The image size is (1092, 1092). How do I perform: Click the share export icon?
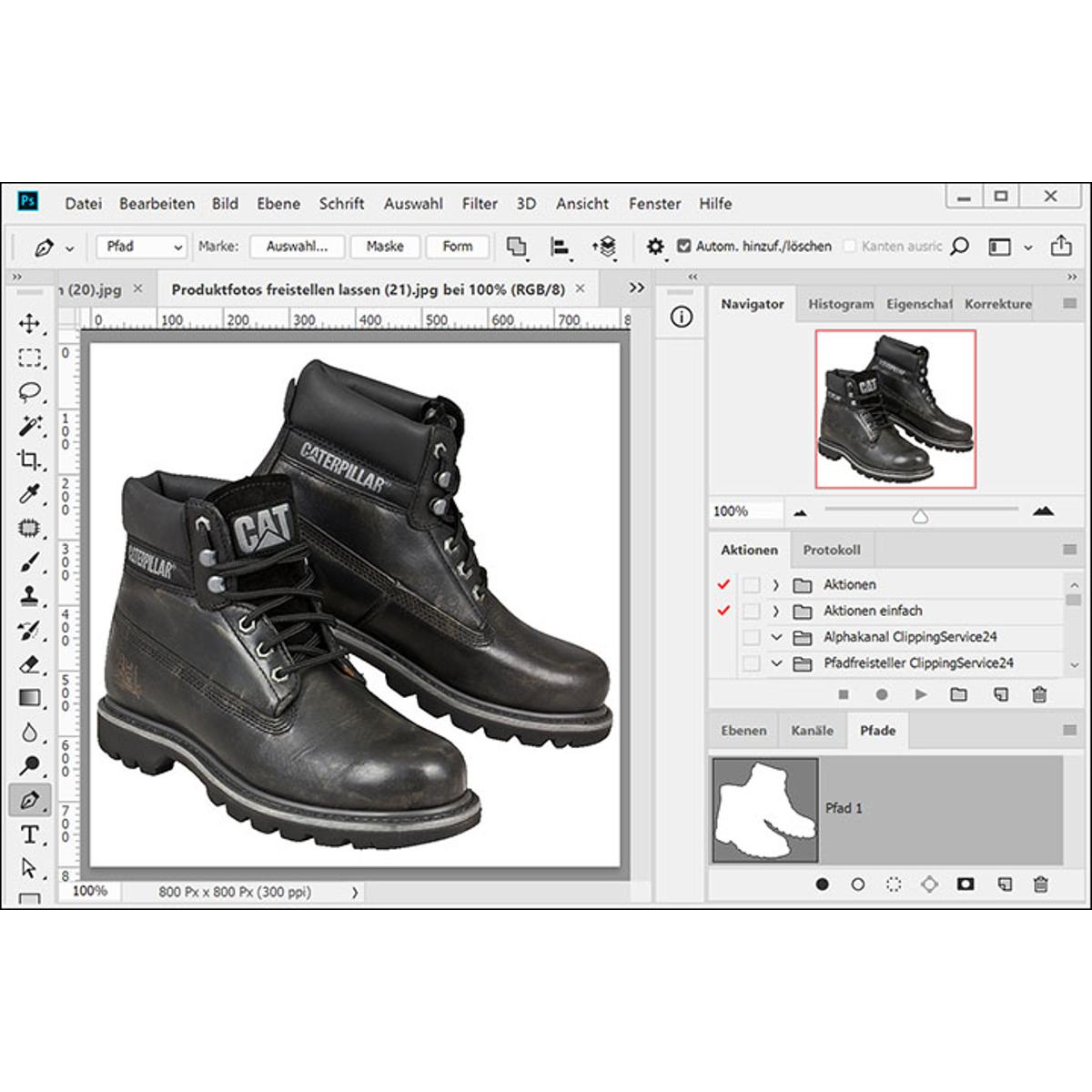[x=1061, y=246]
